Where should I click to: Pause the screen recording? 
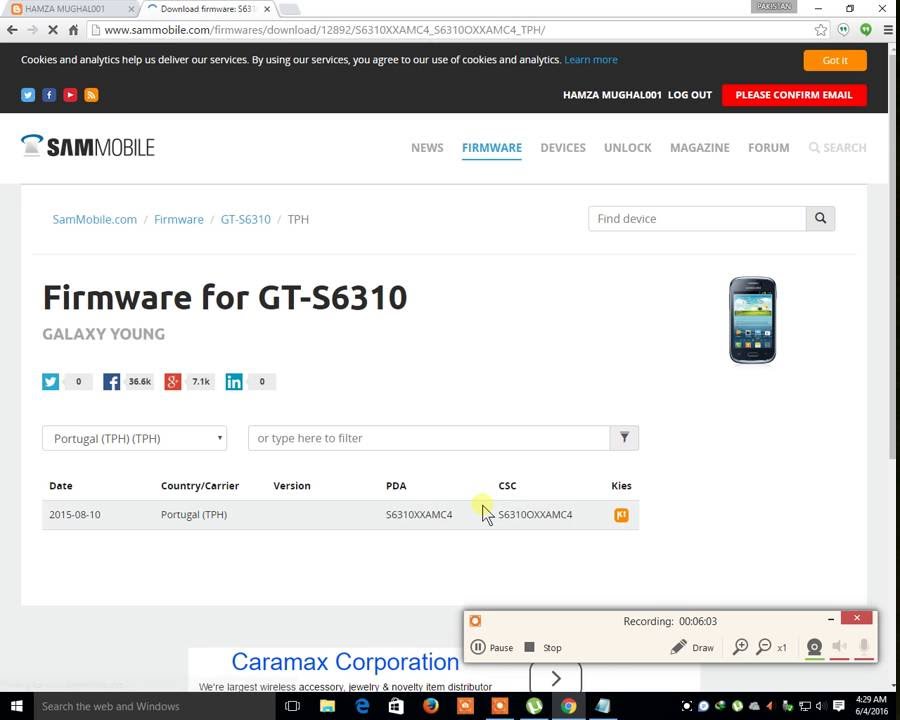(492, 647)
